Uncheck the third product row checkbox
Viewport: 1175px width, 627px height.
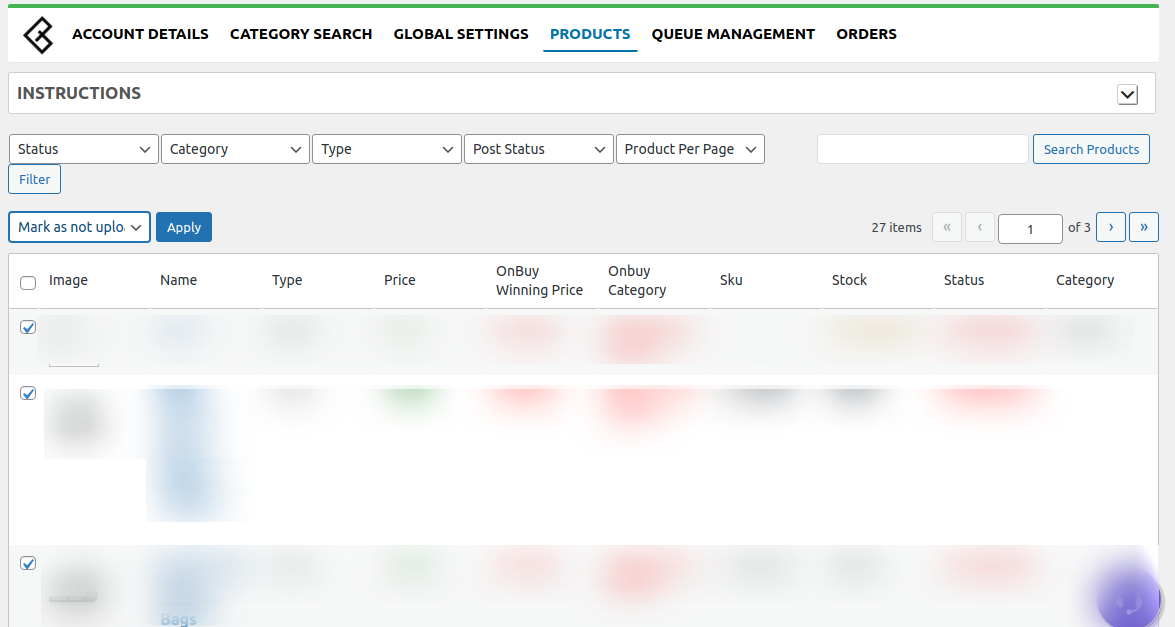click(x=28, y=563)
